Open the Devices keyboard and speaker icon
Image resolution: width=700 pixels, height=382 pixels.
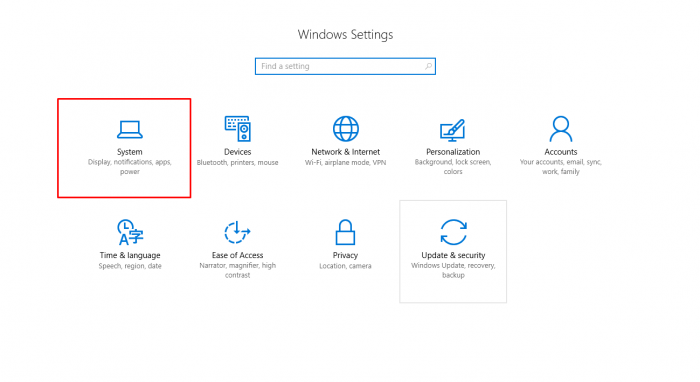(x=238, y=129)
